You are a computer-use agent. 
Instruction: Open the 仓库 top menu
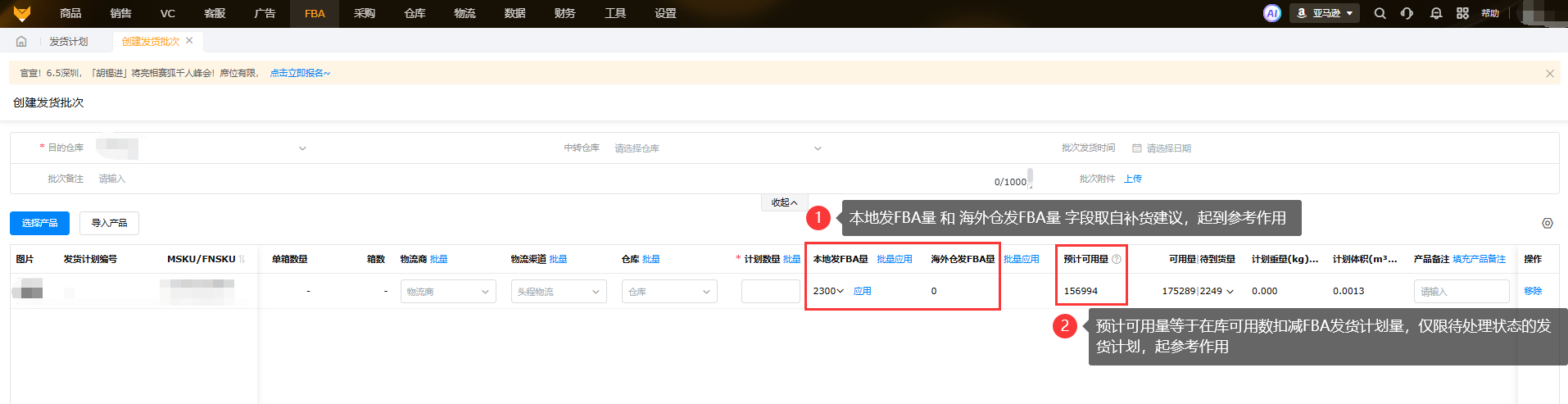(x=415, y=13)
